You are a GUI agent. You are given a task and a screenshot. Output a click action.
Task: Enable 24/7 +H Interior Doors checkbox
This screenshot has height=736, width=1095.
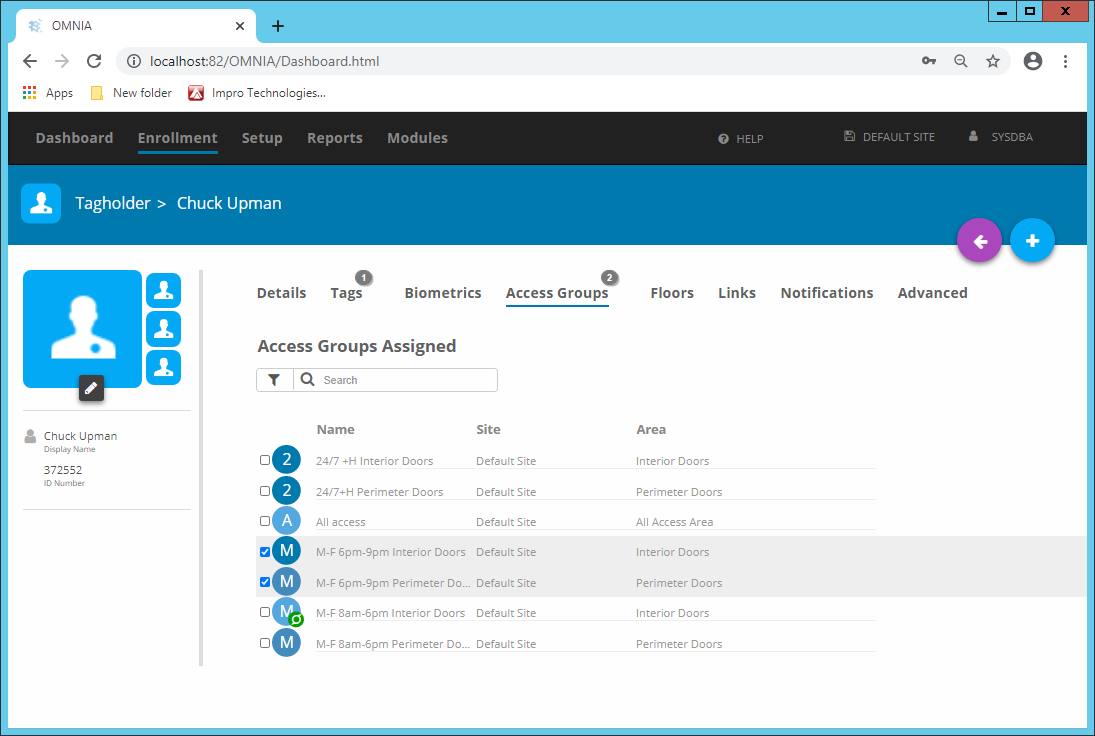(265, 460)
